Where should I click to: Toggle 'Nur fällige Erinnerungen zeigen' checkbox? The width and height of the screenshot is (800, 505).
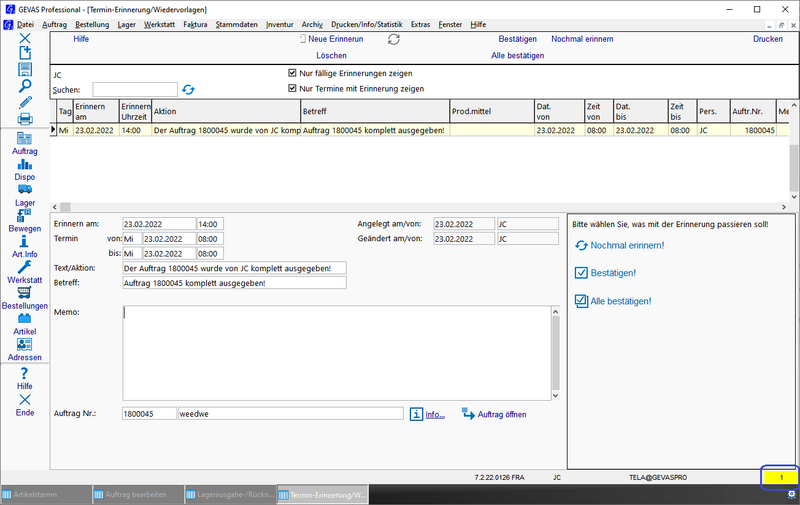click(292, 73)
